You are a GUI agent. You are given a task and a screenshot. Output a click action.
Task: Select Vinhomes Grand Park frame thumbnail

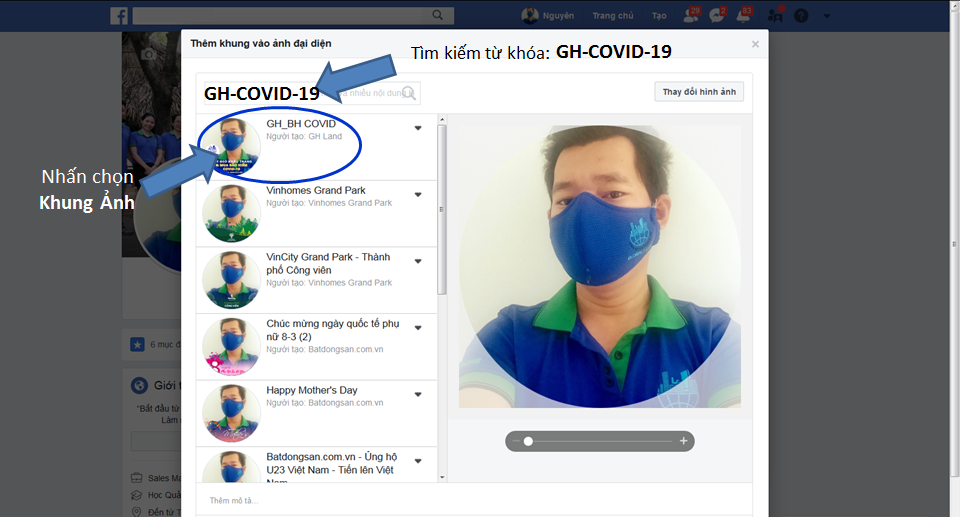pyautogui.click(x=231, y=214)
